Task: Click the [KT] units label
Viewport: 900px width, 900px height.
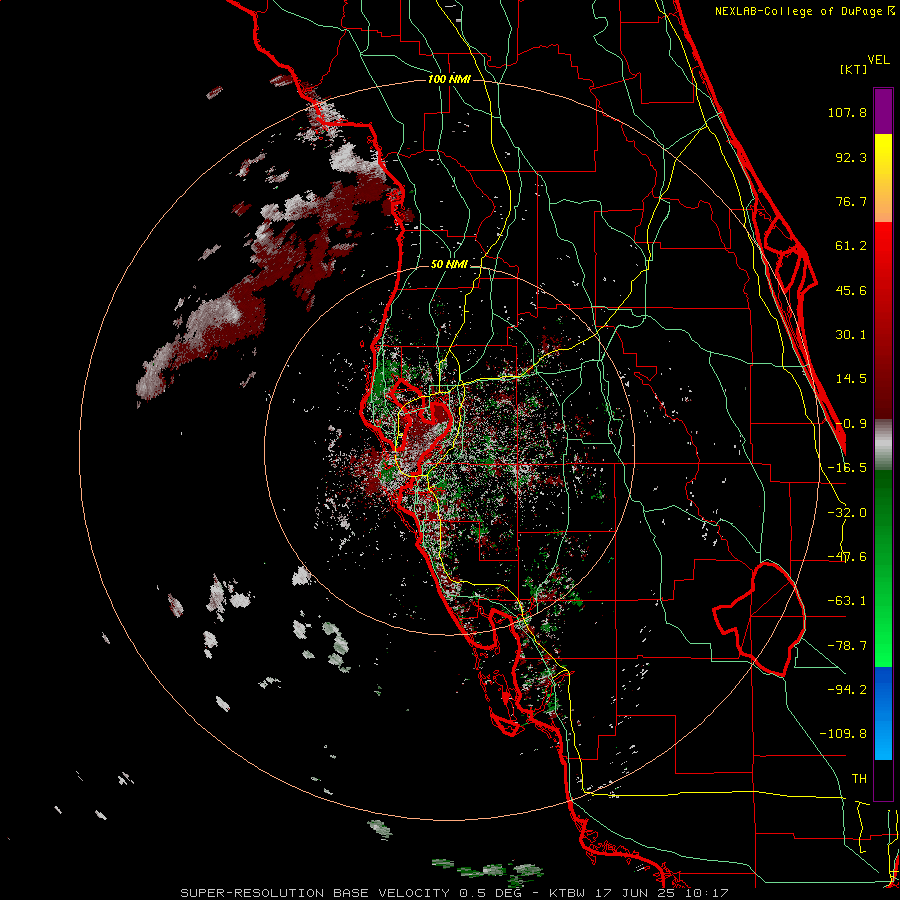Action: (x=854, y=69)
